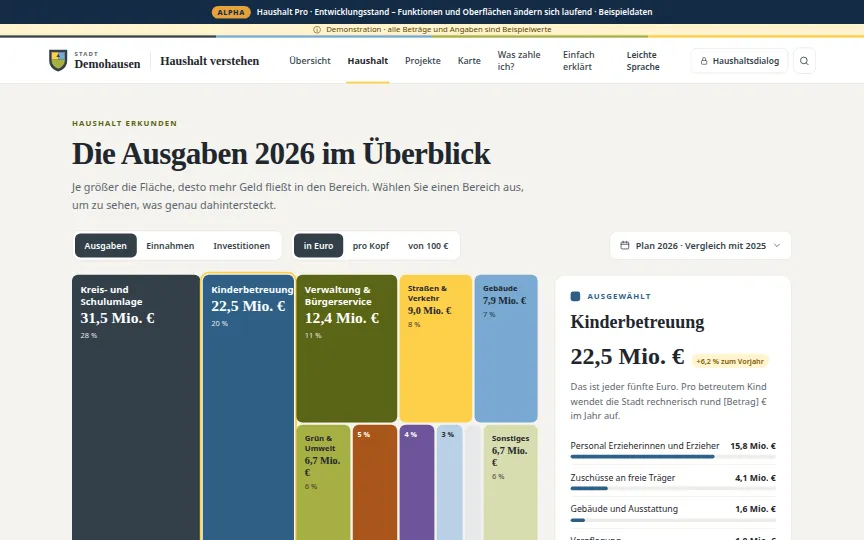Screen dimensions: 864x540
Task: Click Personal Erzieherinnen progress bar
Action: [x=673, y=457]
